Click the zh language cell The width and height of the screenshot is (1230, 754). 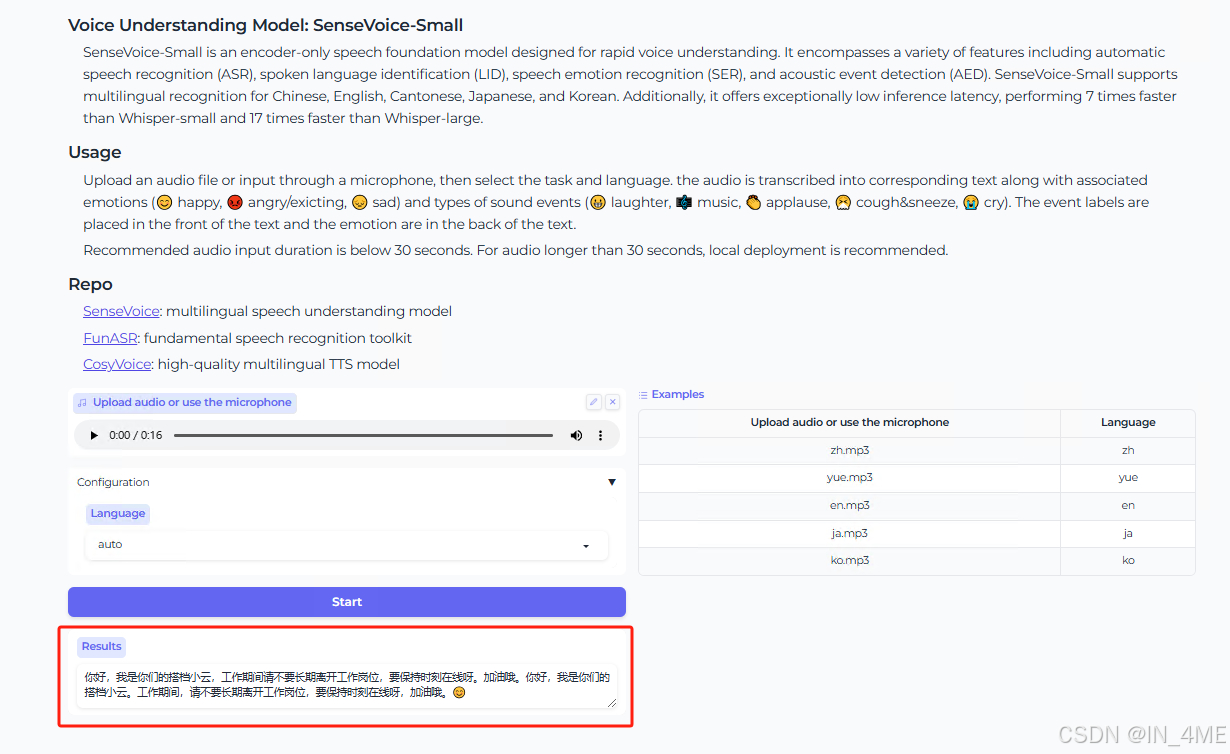(1128, 450)
